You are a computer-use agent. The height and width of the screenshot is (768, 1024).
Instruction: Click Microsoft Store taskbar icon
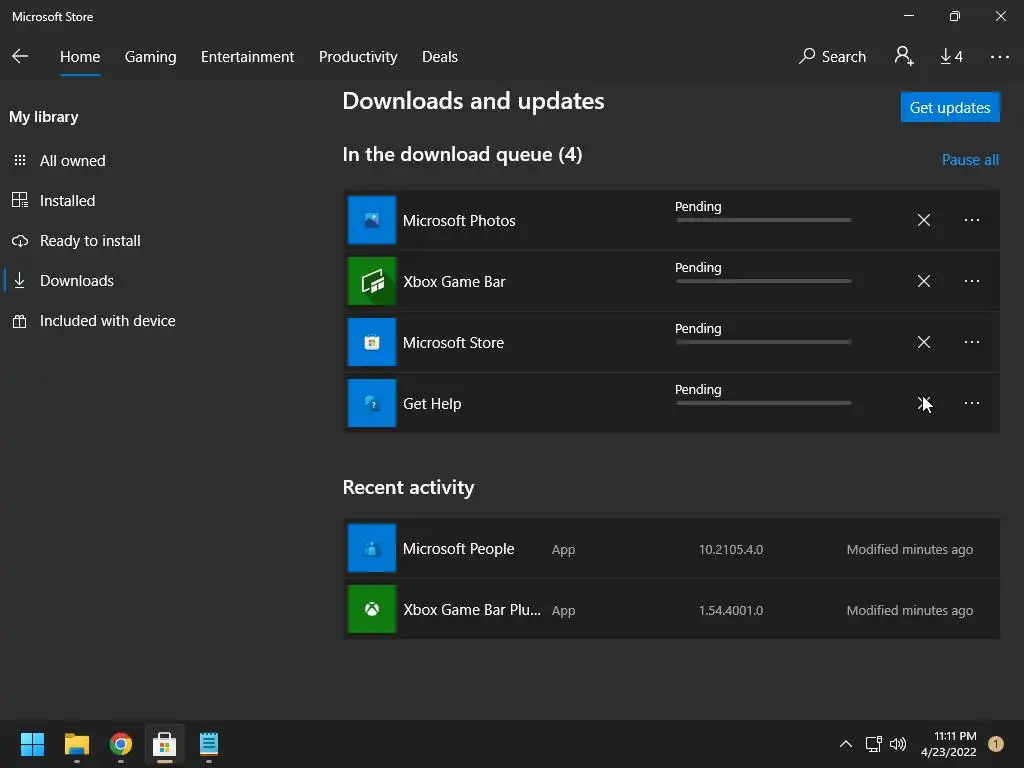pos(165,744)
